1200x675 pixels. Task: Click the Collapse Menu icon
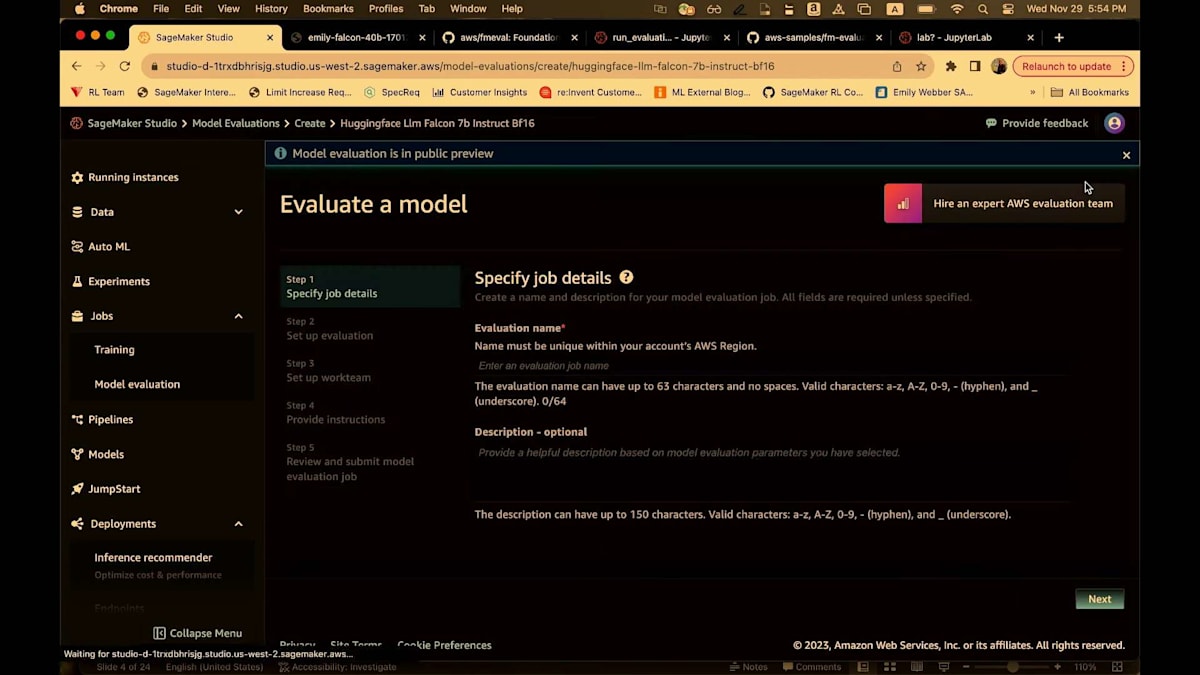click(x=159, y=633)
